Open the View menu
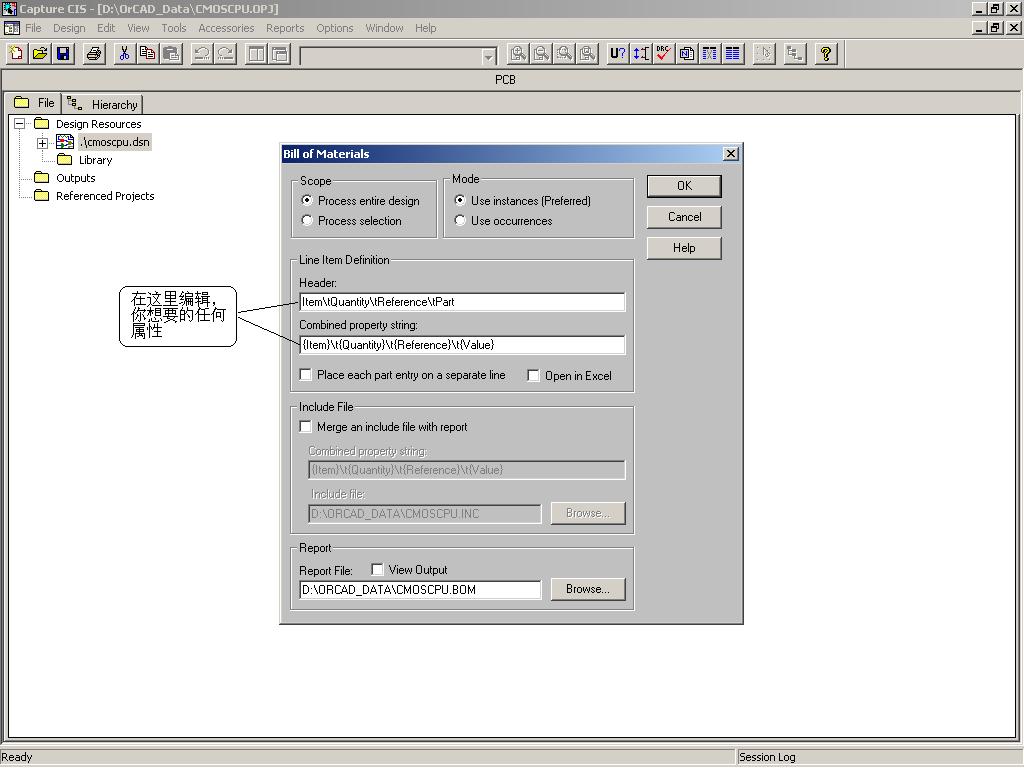 (x=138, y=28)
